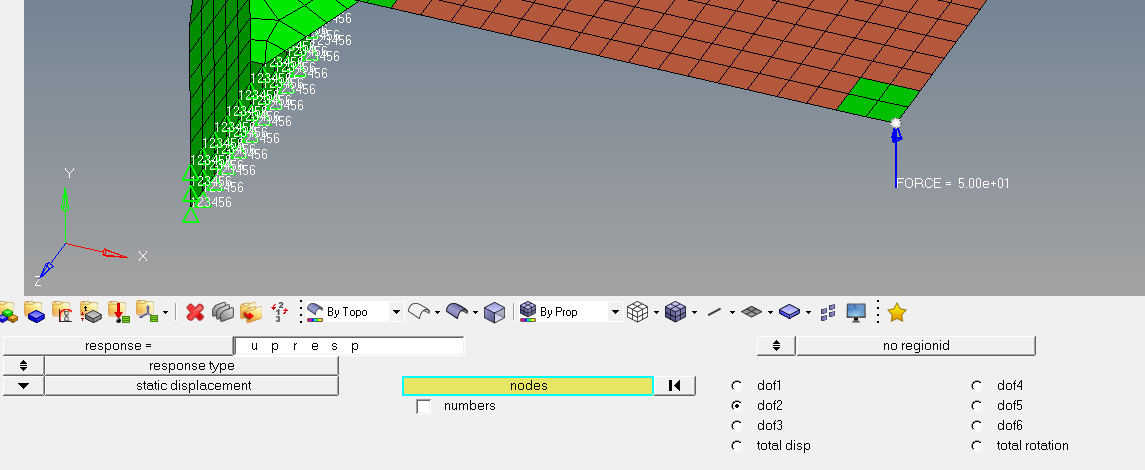Select the dof4 radio button
The image size is (1145, 470).
976,385
